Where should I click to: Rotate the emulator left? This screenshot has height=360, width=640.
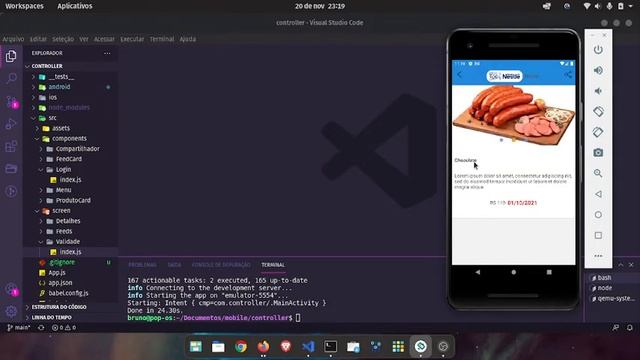coord(598,111)
